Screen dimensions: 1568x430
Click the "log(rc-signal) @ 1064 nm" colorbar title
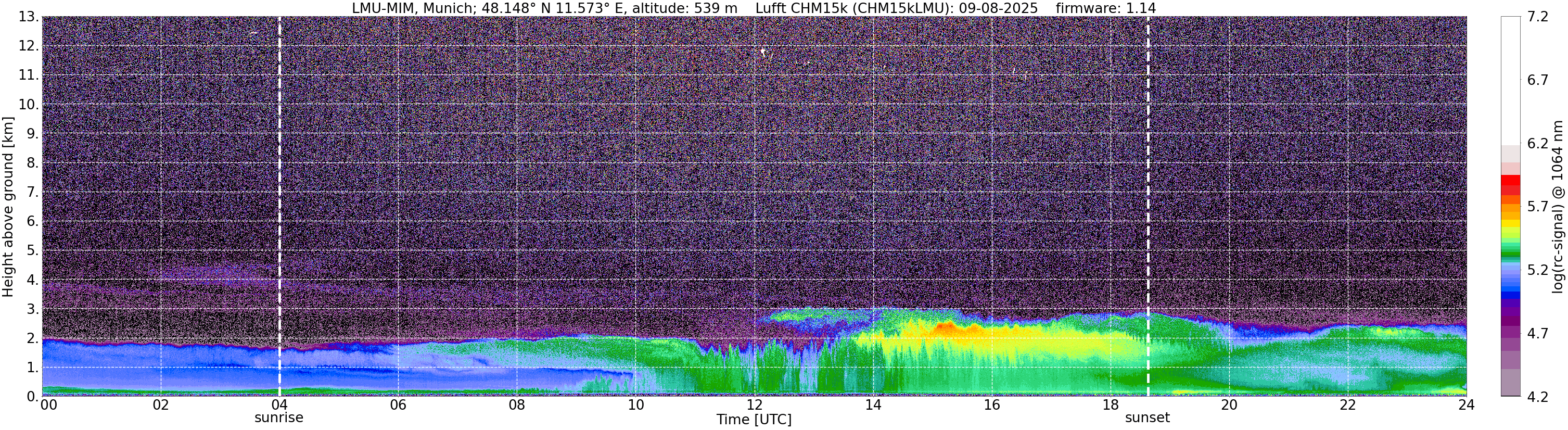click(1558, 207)
